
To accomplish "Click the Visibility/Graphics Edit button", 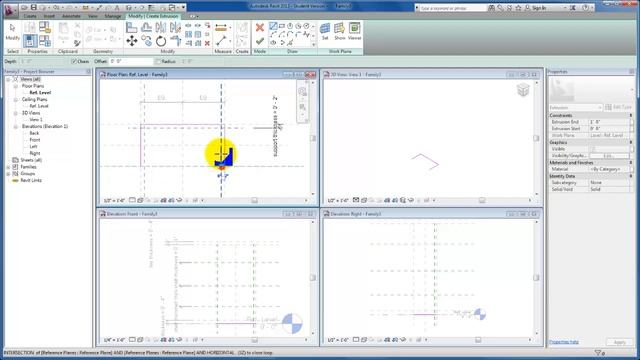I will pyautogui.click(x=609, y=156).
